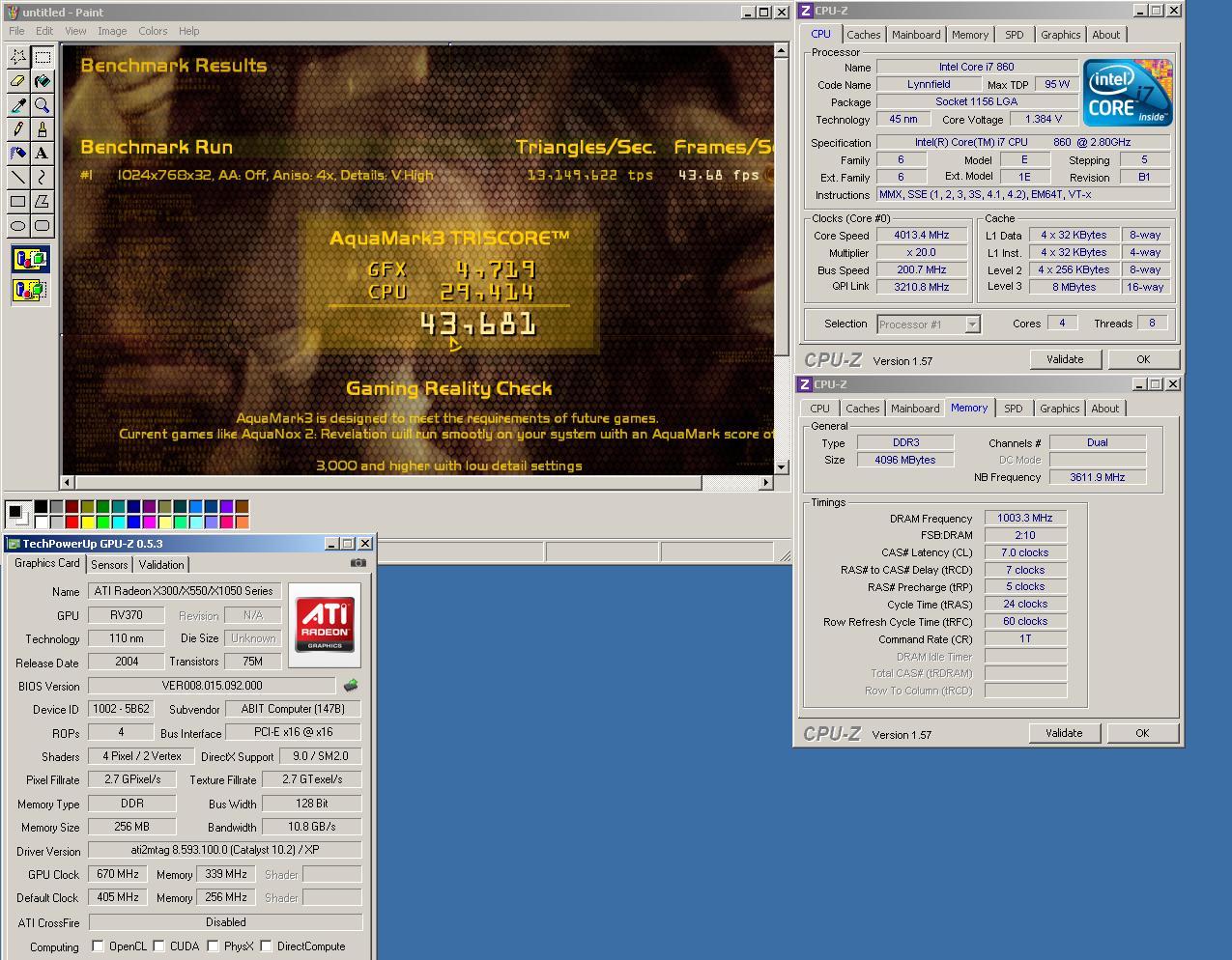Select the Line tool in Paint
Viewport: 1232px width, 960px height.
pyautogui.click(x=18, y=177)
